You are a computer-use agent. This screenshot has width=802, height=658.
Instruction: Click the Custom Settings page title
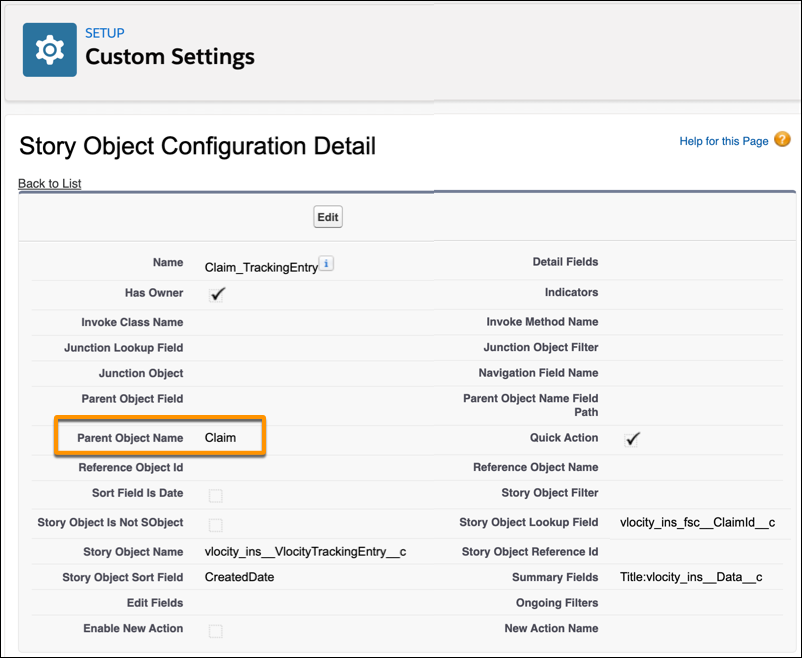pos(170,57)
